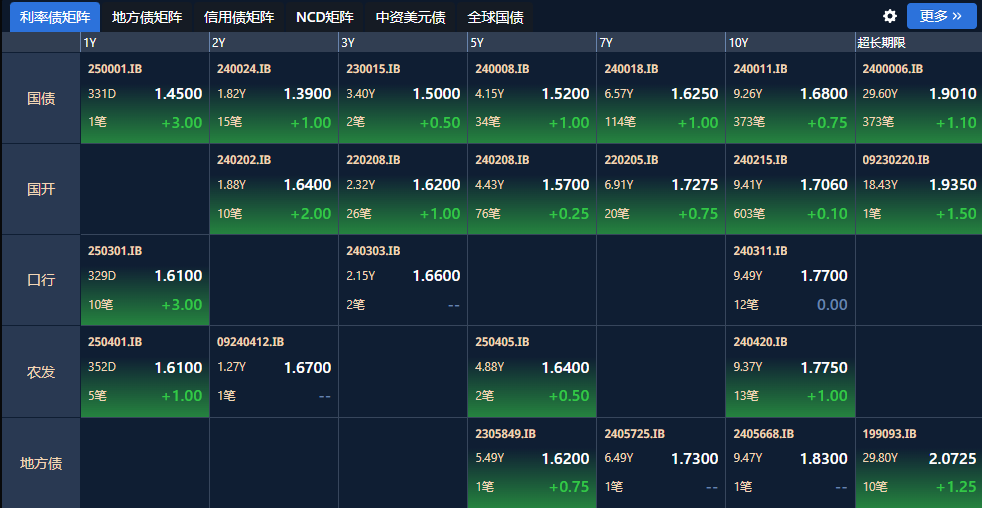Open bond code 240420.IB

click(x=760, y=343)
